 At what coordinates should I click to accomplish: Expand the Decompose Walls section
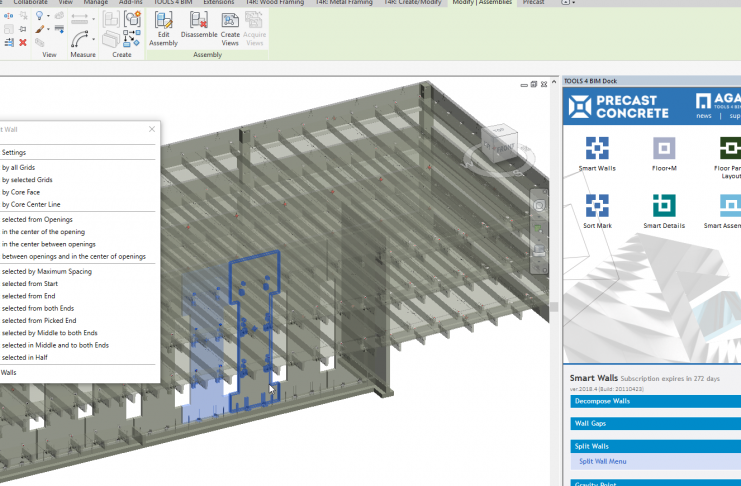[x=655, y=401]
